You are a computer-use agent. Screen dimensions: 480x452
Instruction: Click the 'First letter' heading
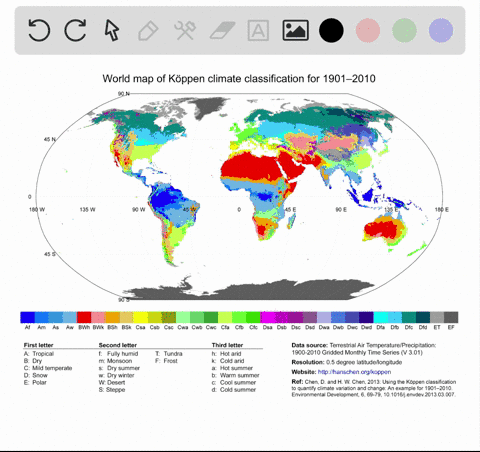pyautogui.click(x=38, y=345)
